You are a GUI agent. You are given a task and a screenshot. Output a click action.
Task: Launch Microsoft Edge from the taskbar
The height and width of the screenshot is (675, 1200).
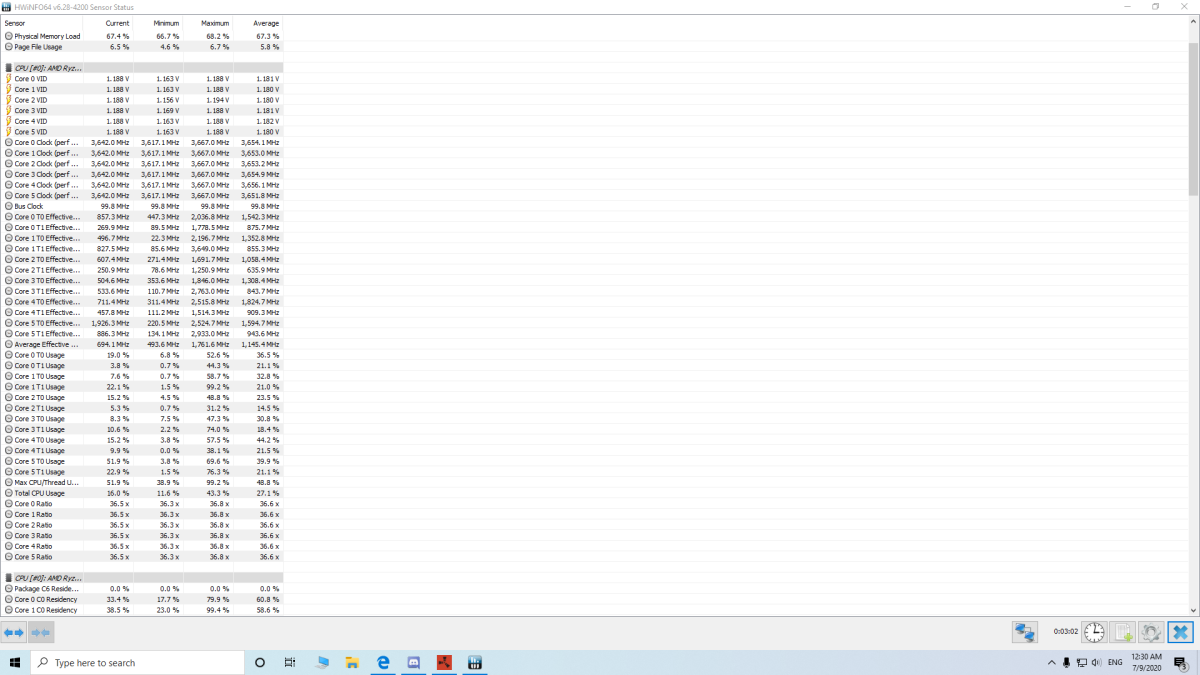383,662
